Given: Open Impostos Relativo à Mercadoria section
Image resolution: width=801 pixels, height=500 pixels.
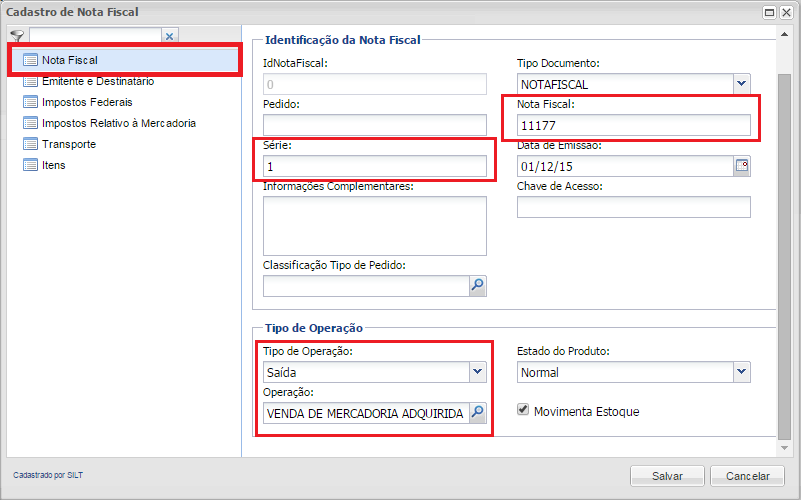Looking at the screenshot, I should click(118, 123).
